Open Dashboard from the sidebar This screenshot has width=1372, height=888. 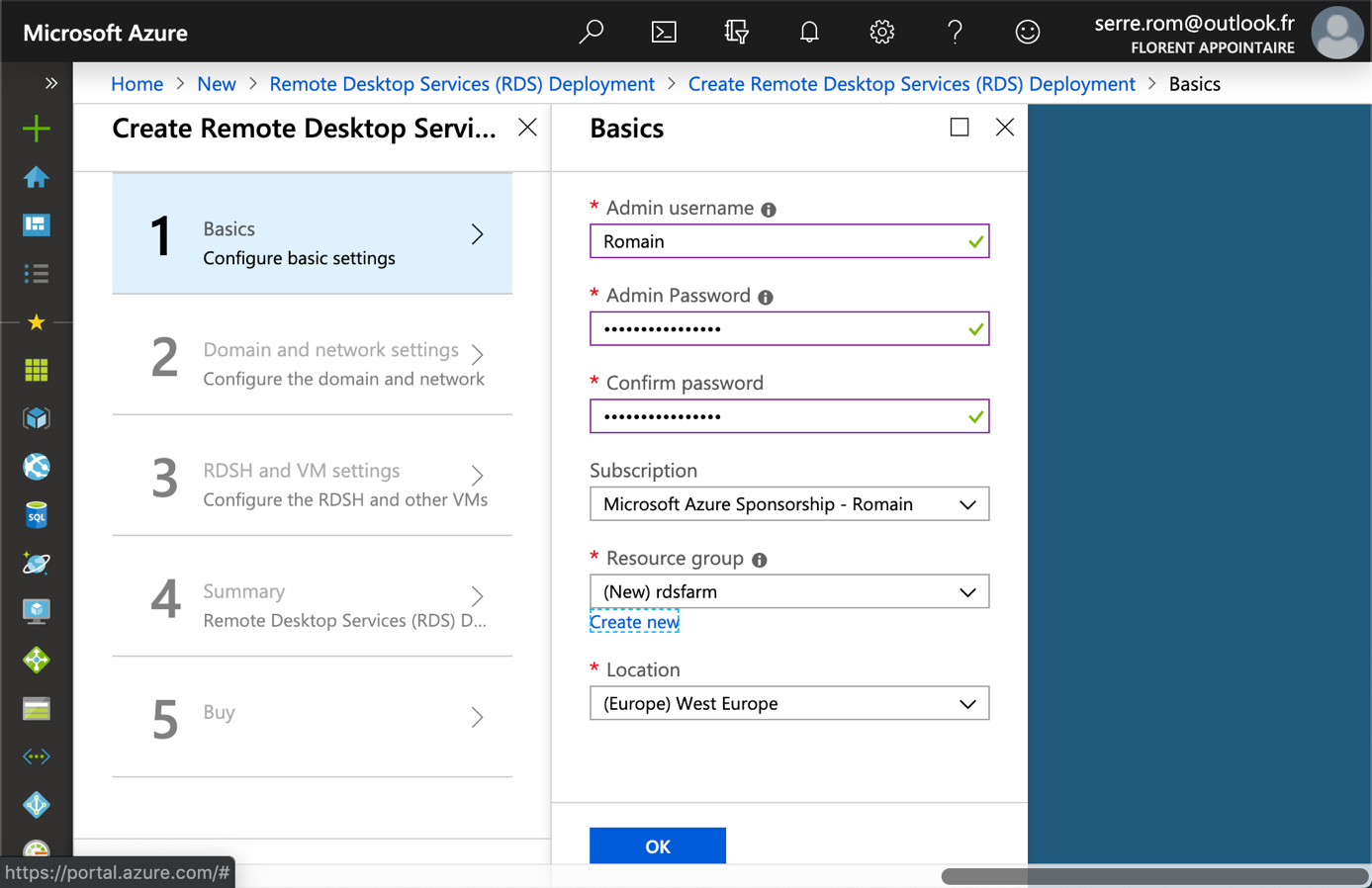[37, 225]
